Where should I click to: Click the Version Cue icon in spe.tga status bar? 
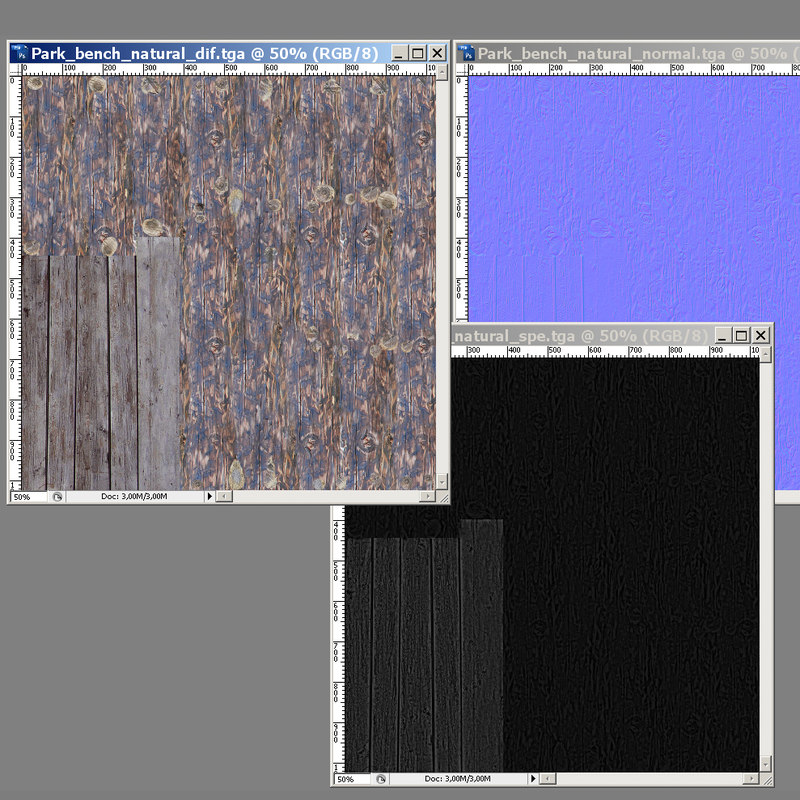[x=381, y=778]
